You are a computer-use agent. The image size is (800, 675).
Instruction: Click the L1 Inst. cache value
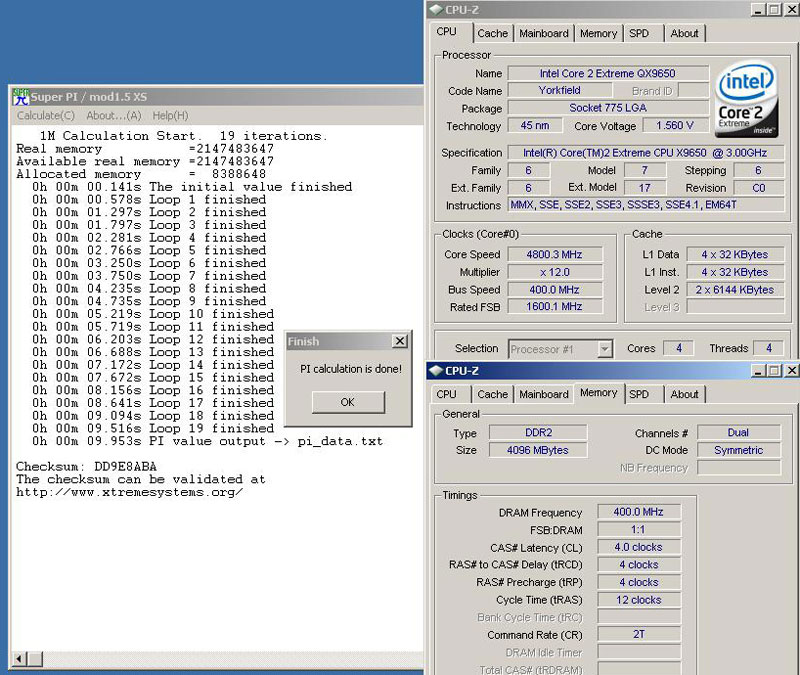pyautogui.click(x=735, y=272)
